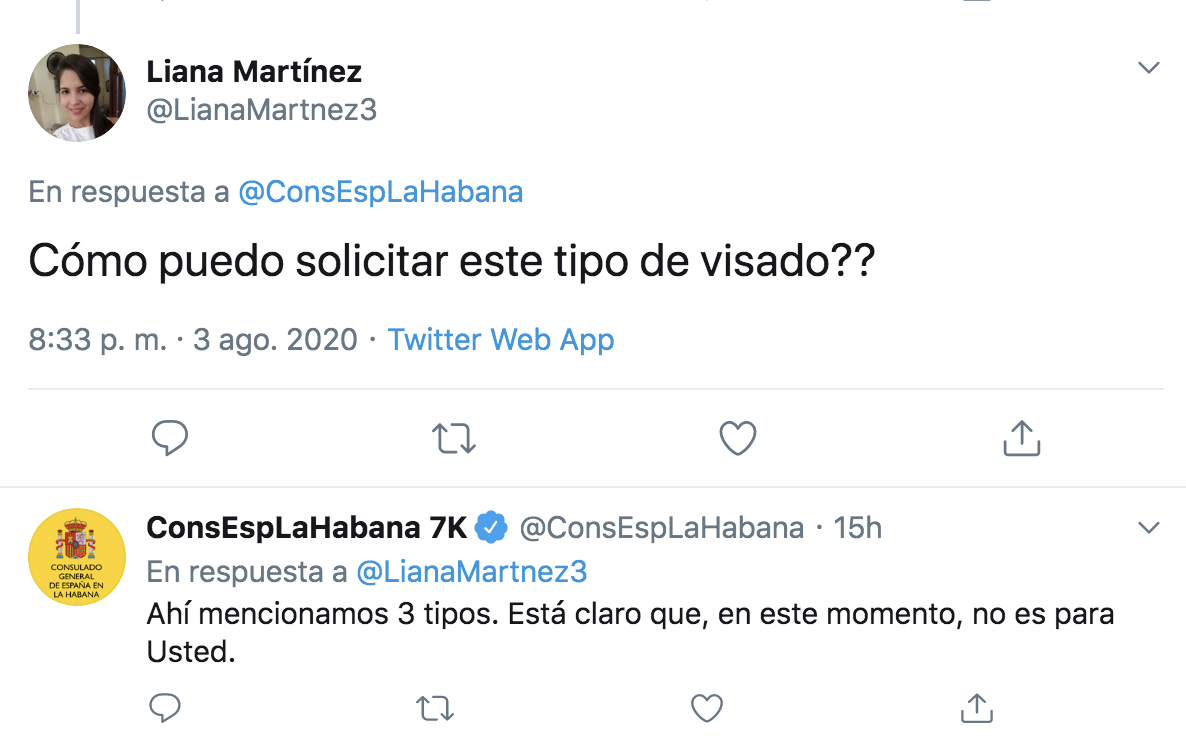Share Liana Martínez's tweet
Image resolution: width=1186 pixels, height=738 pixels.
point(1021,438)
